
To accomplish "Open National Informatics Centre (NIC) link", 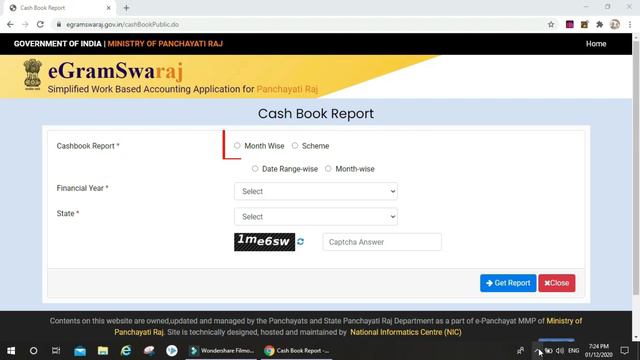I will pyautogui.click(x=406, y=332).
